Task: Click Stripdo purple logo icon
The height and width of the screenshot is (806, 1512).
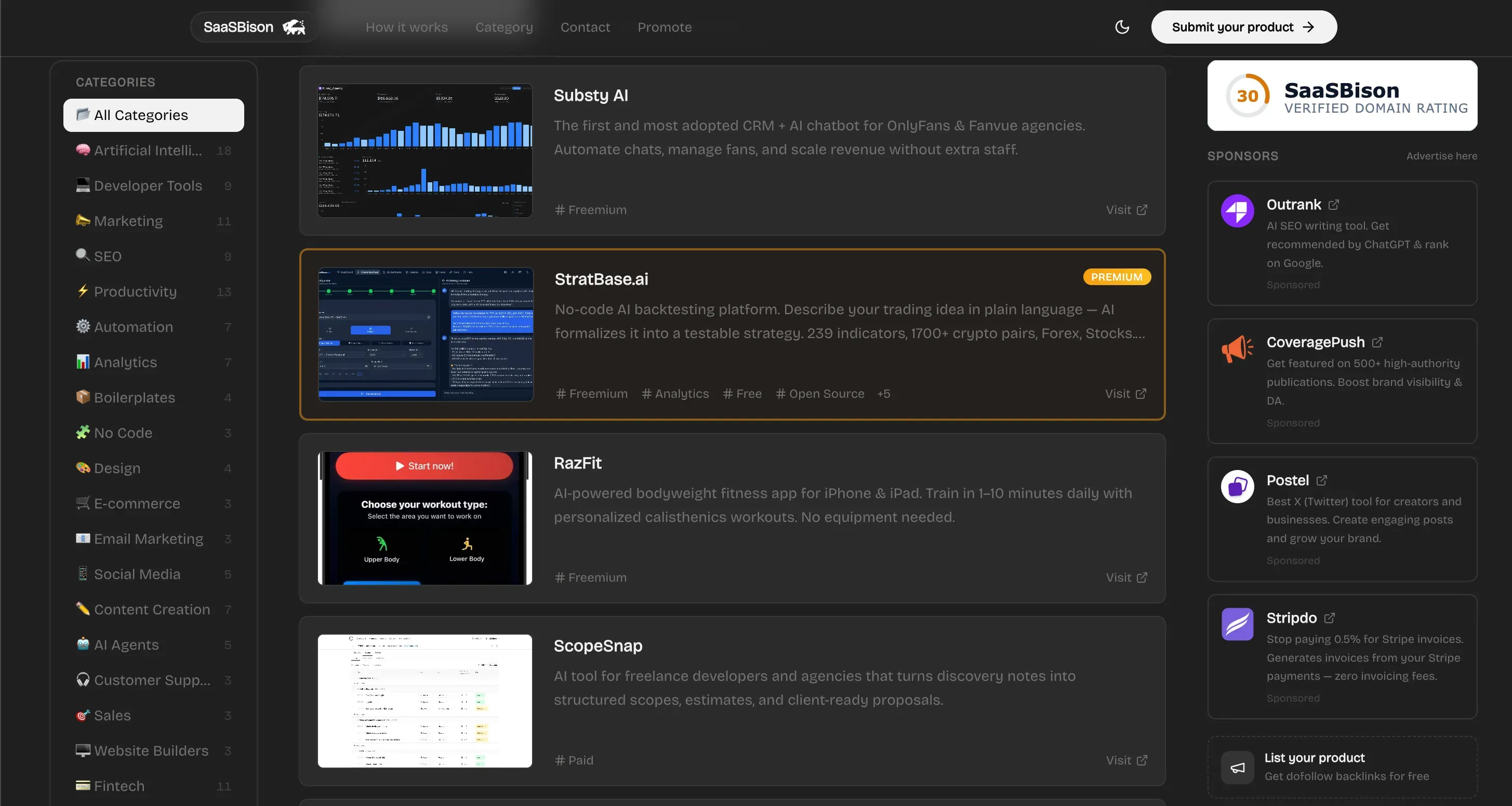Action: click(1237, 624)
